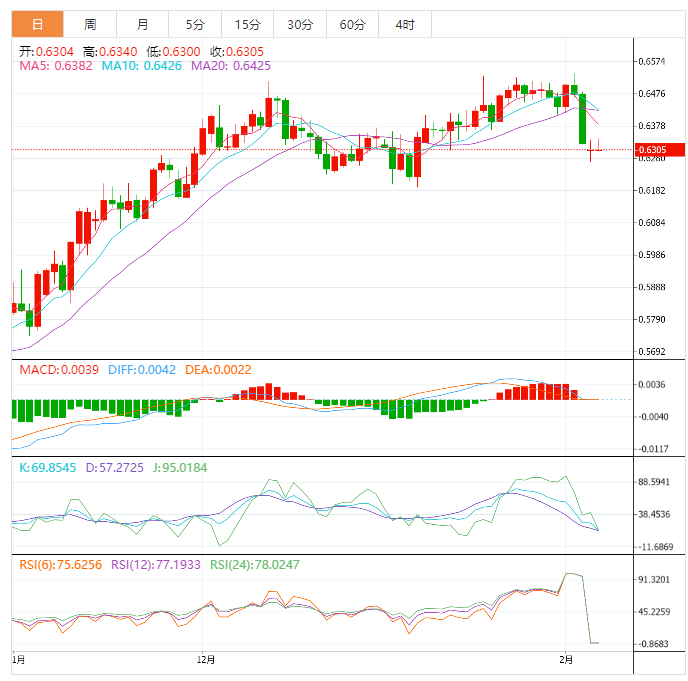688x681 pixels.
Task: Click the 0.6084 price axis label
Action: 652,223
